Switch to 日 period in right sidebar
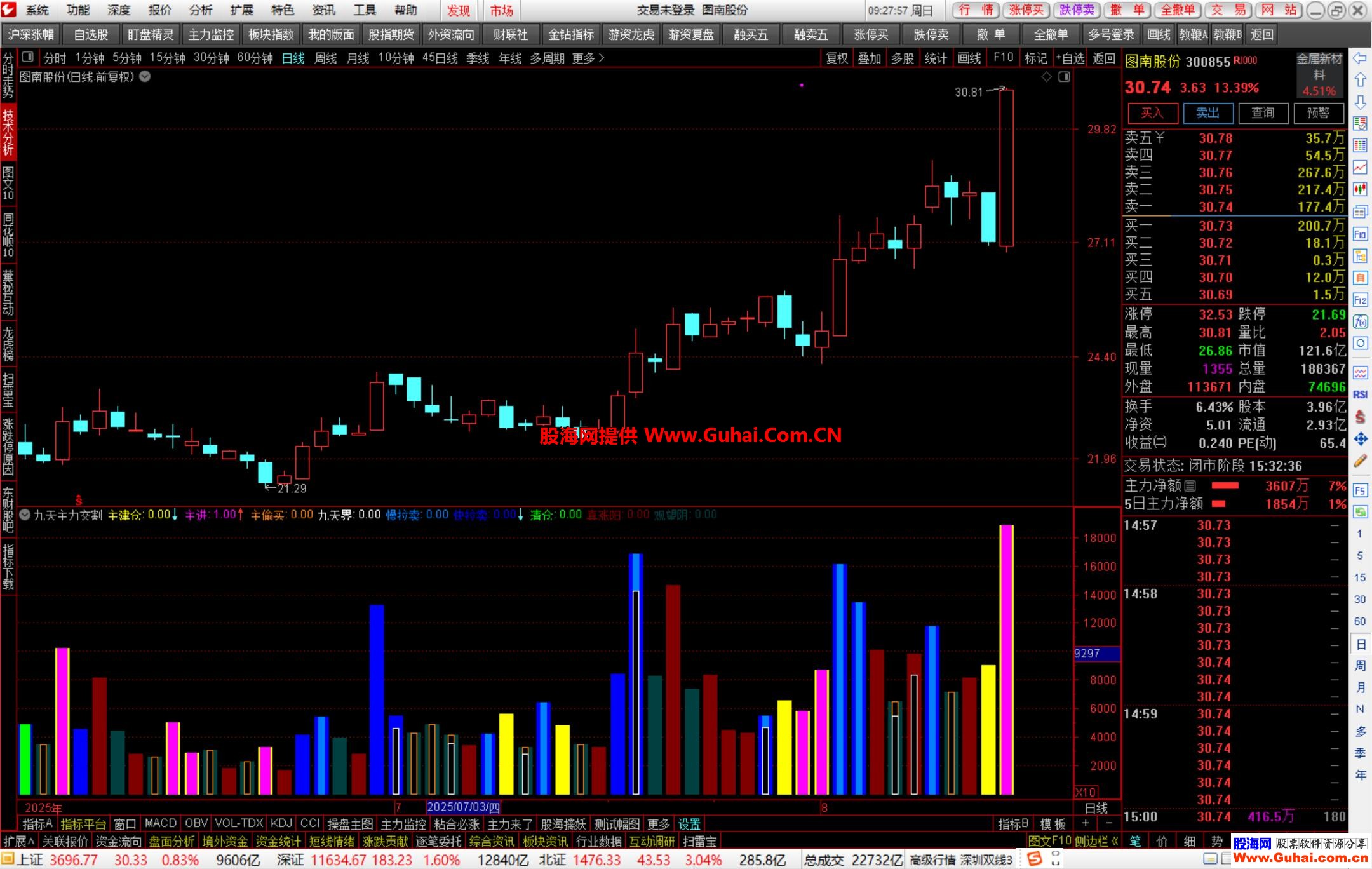1372x869 pixels. [1360, 644]
